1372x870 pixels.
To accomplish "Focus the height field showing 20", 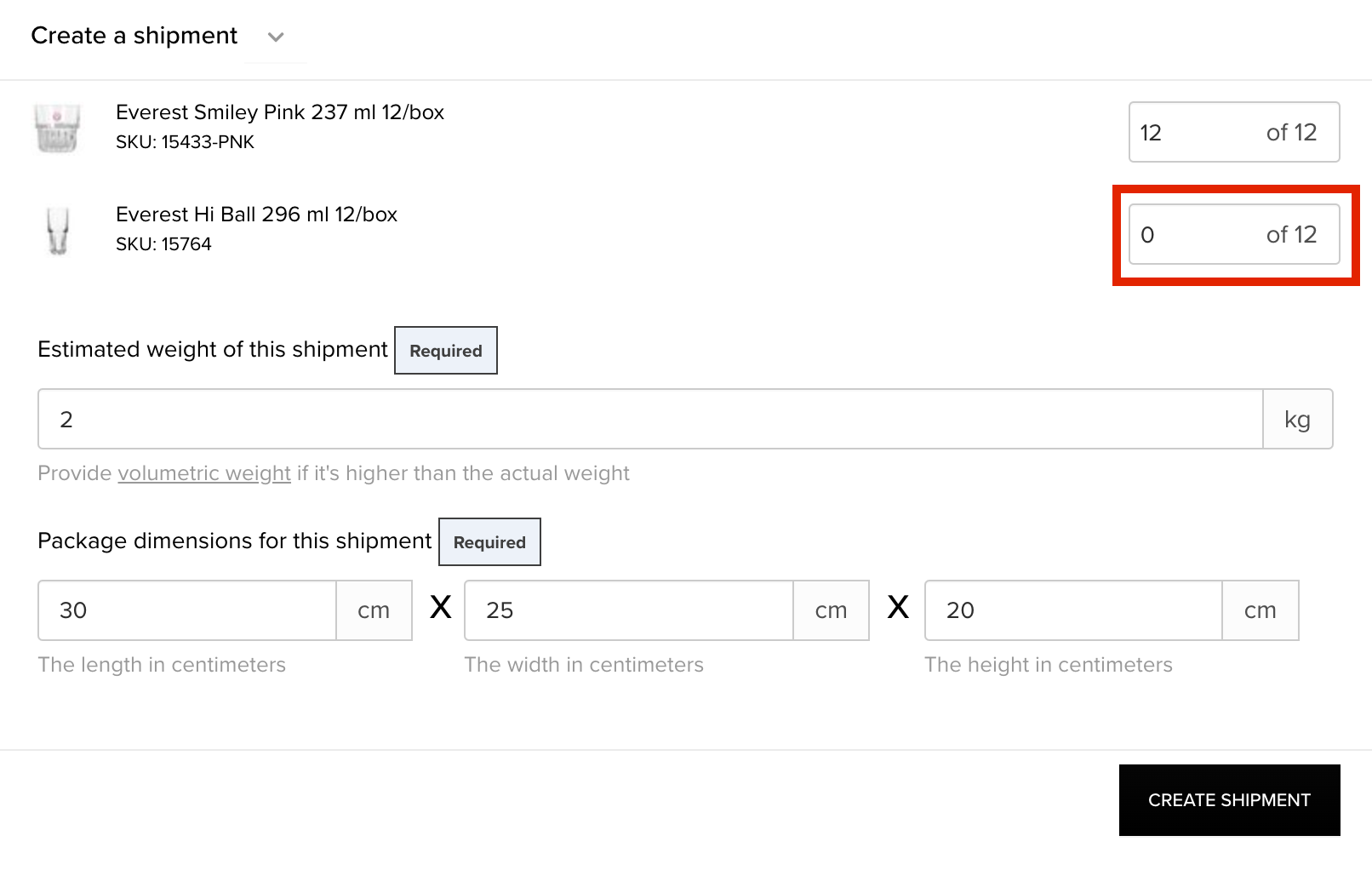I will [x=1073, y=610].
